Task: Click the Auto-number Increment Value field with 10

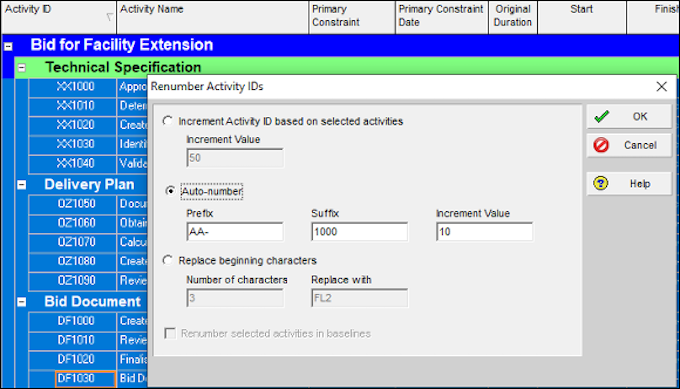Action: [484, 232]
